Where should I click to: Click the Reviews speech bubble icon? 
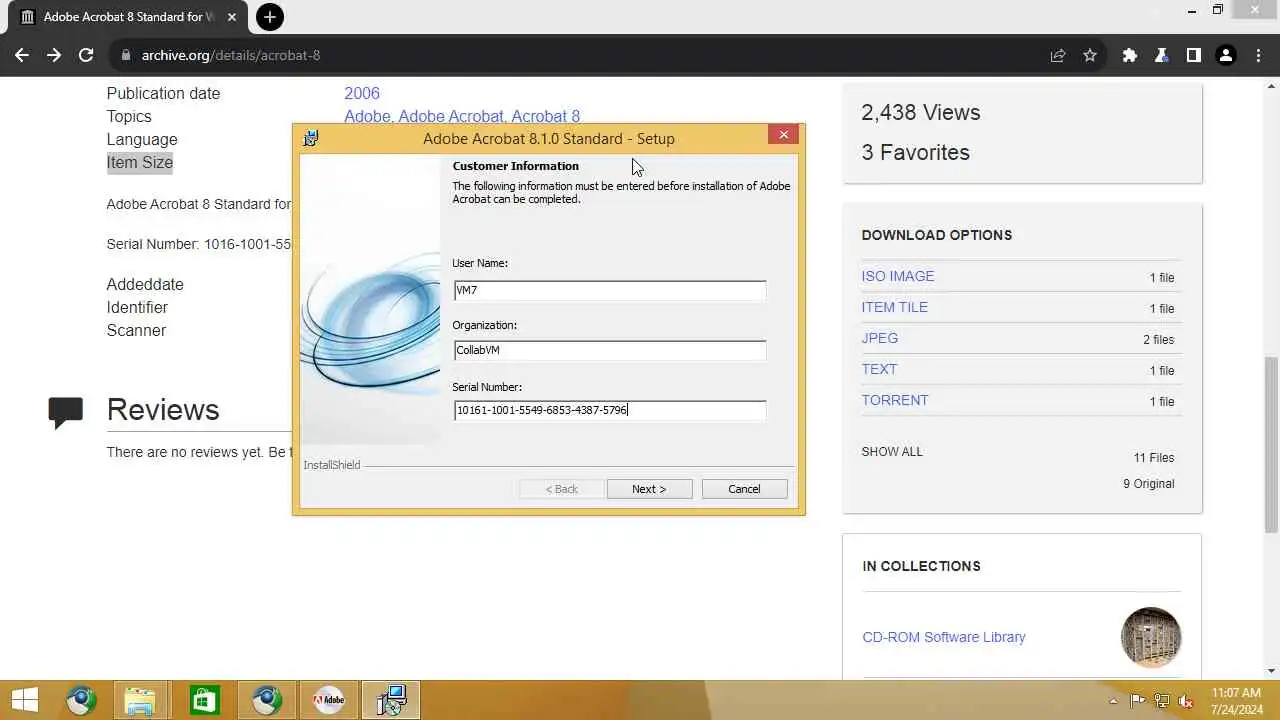coord(66,412)
